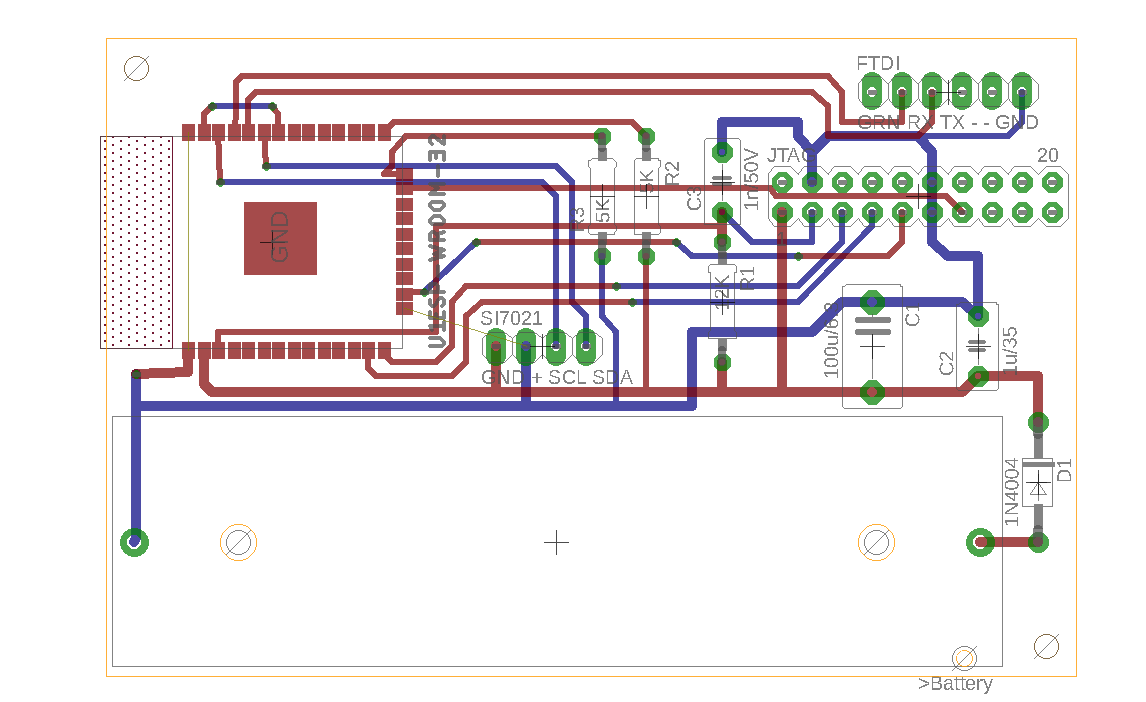Image resolution: width=1146 pixels, height=702 pixels.
Task: Click the SI7021 GND pad
Action: (x=495, y=347)
